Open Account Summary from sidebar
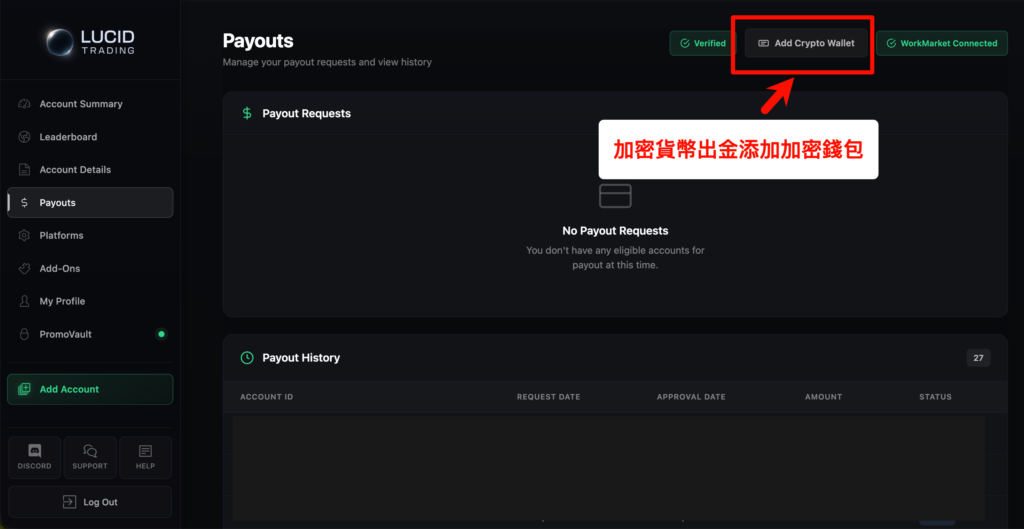Image resolution: width=1024 pixels, height=529 pixels. 80,104
